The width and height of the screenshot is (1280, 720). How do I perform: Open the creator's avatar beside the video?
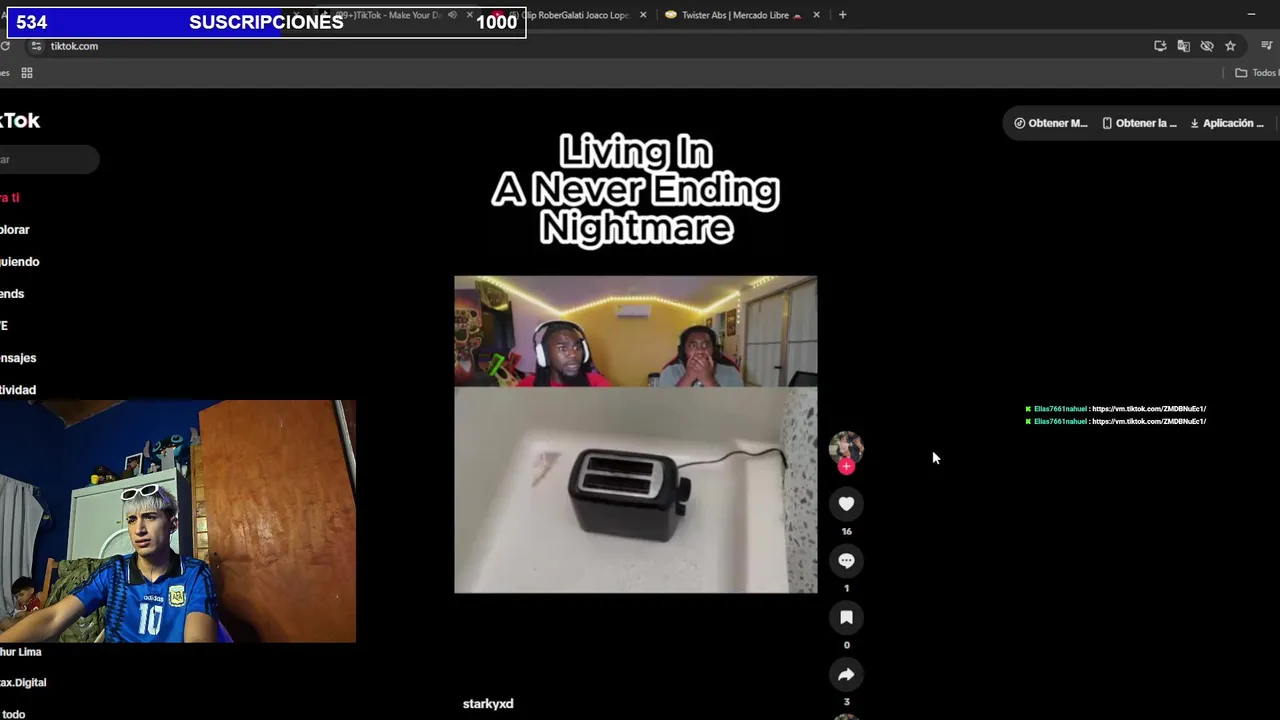tap(846, 447)
